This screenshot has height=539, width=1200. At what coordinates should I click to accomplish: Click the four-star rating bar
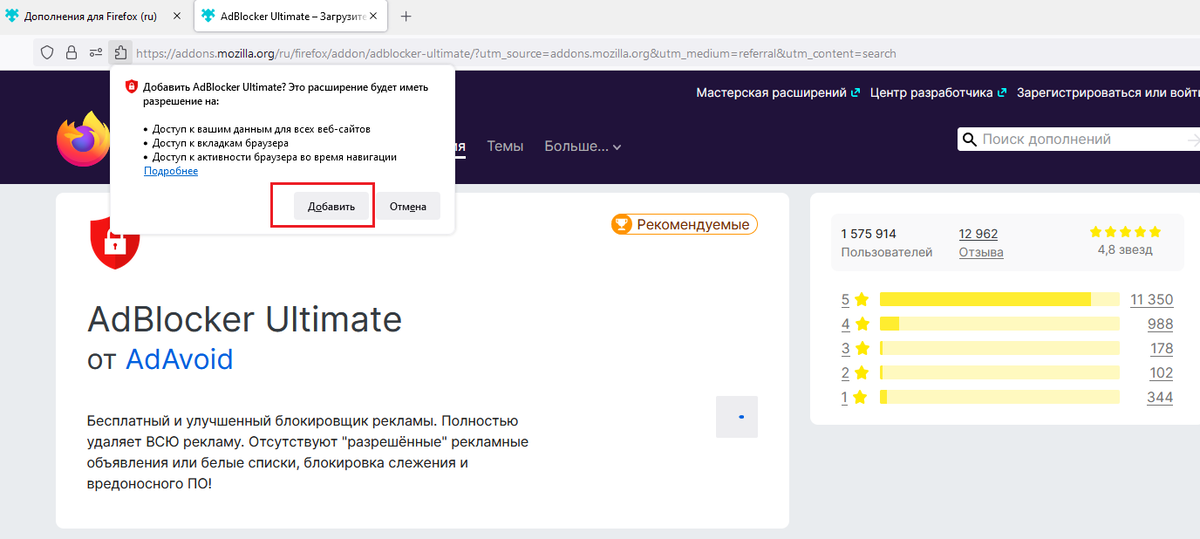tap(999, 324)
